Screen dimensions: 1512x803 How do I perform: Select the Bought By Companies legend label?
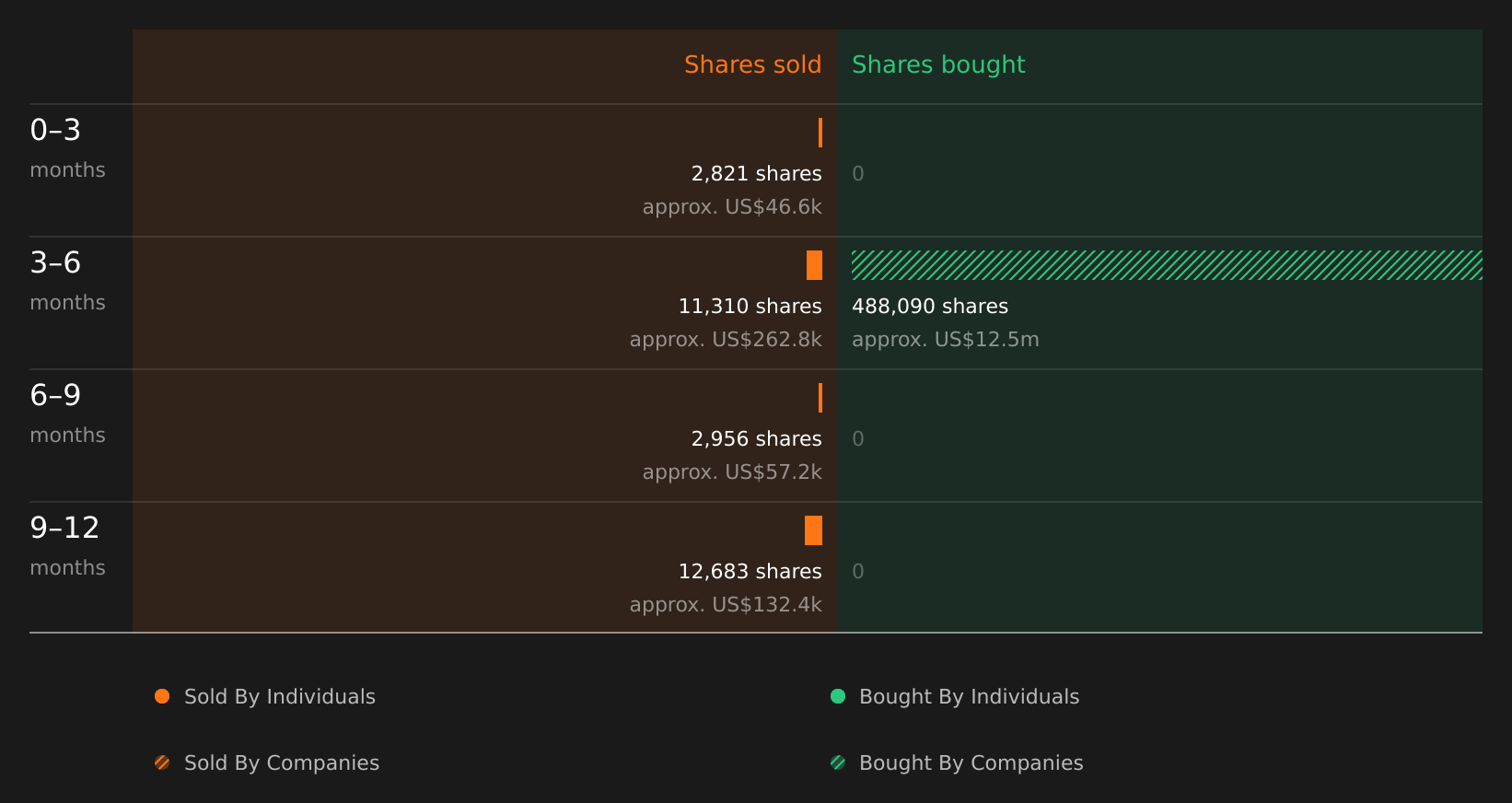tap(971, 763)
